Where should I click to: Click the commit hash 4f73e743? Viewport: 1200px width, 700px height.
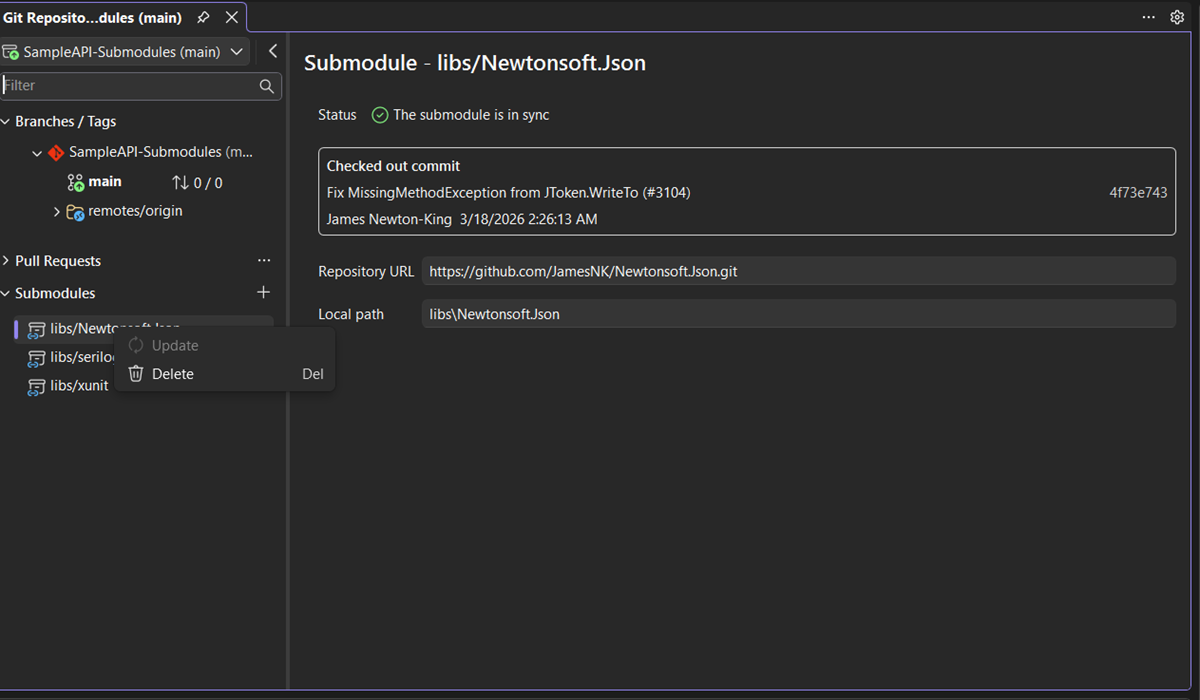coord(1138,193)
